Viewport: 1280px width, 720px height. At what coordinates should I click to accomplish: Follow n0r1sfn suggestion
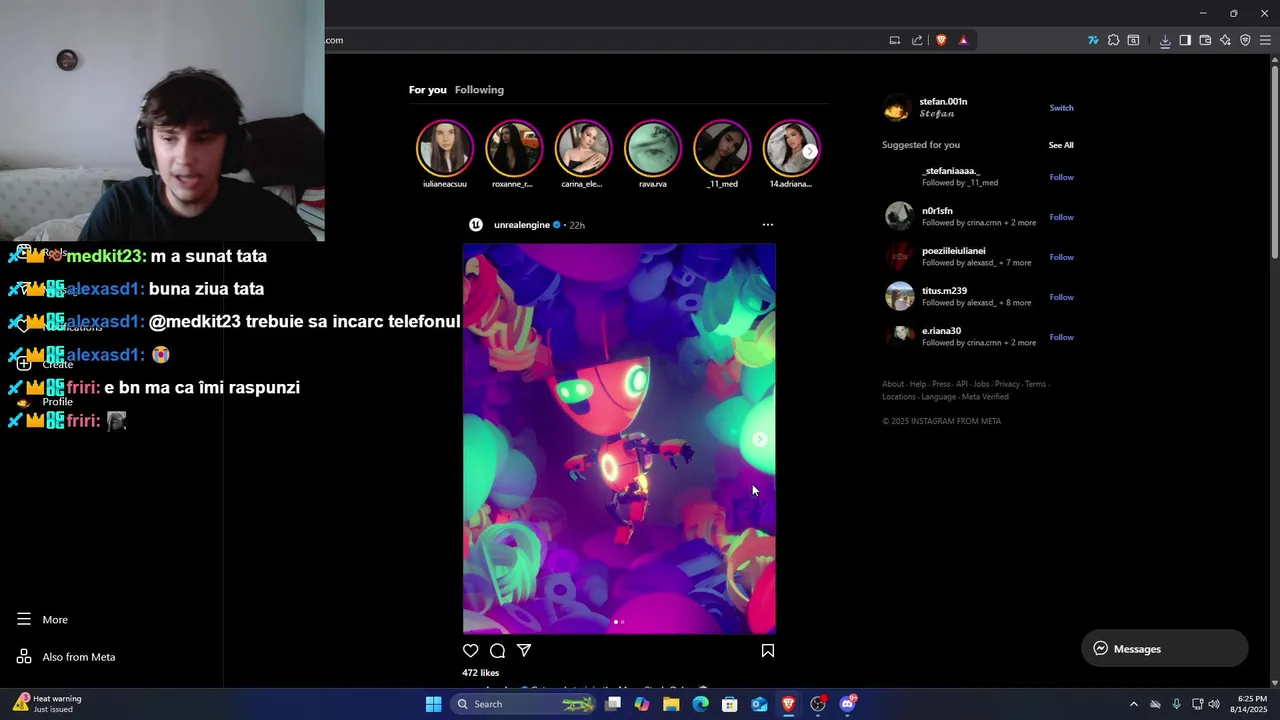coord(1061,217)
